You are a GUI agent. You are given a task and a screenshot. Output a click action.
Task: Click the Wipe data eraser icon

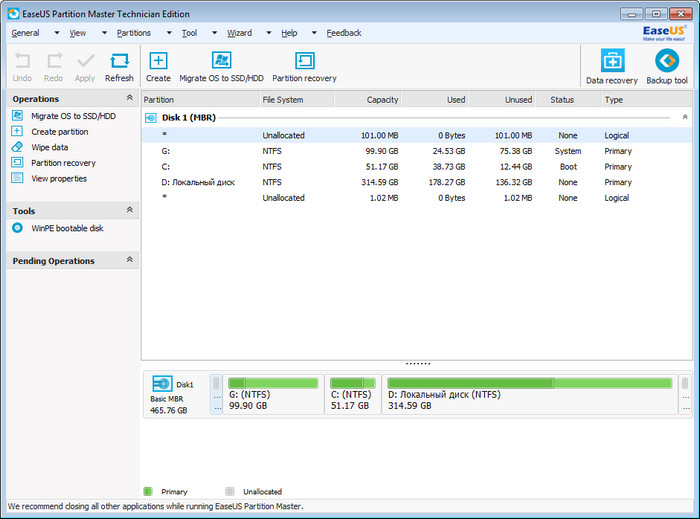coord(17,146)
